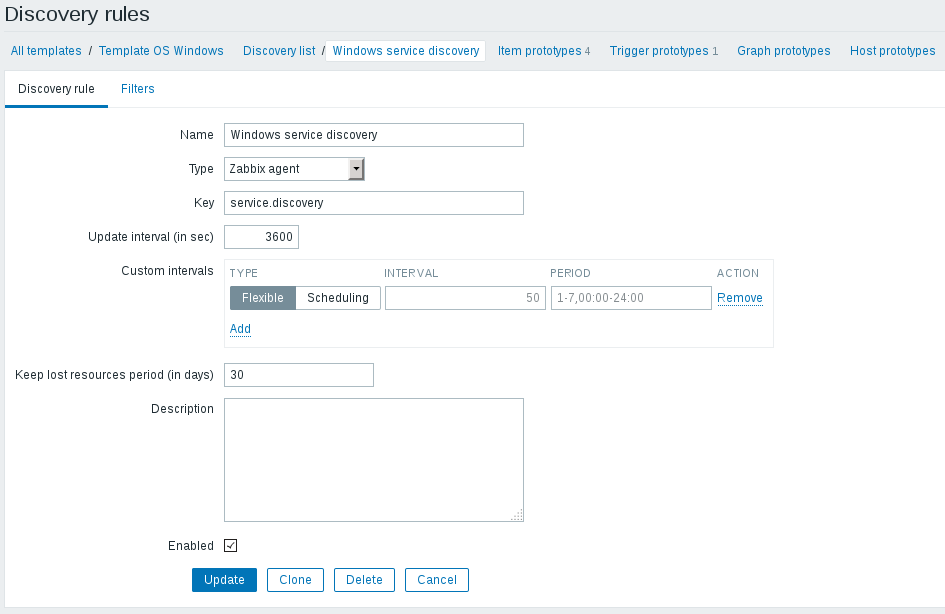Viewport: 945px width, 614px height.
Task: Open Trigger prototypes
Action: point(658,50)
